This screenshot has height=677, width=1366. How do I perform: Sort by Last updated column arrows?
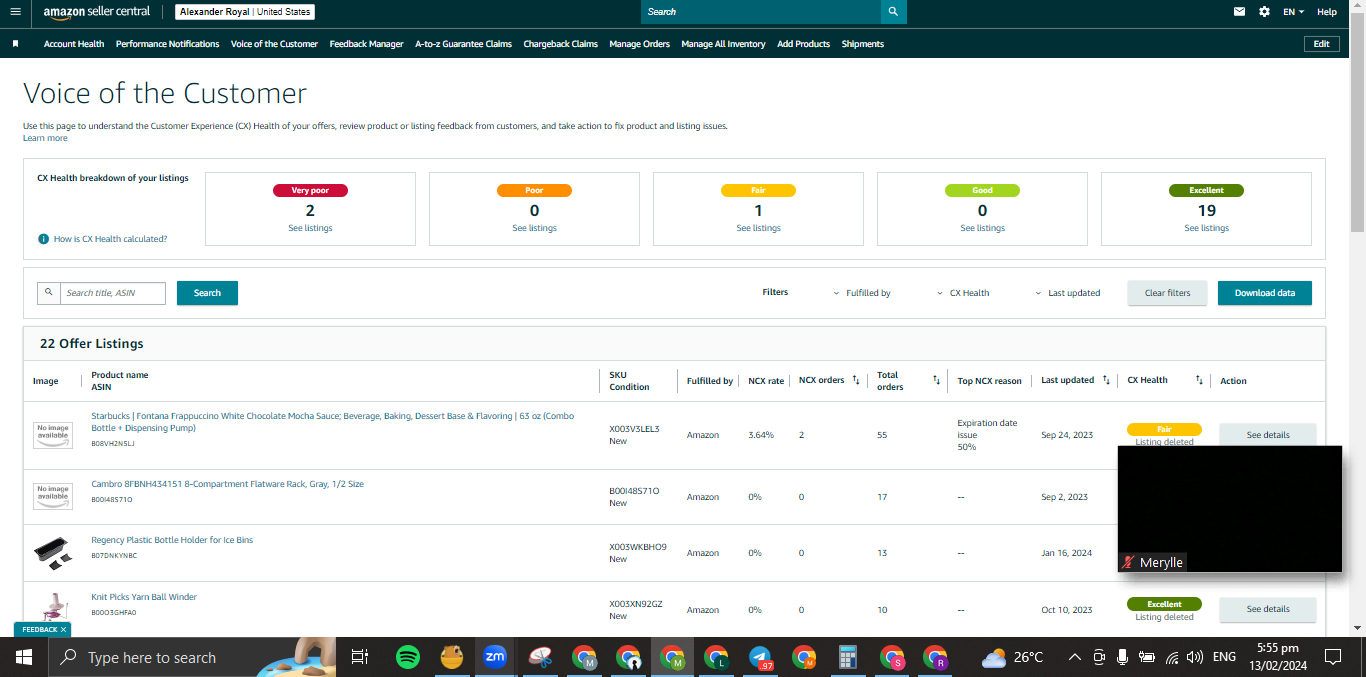(x=1106, y=380)
